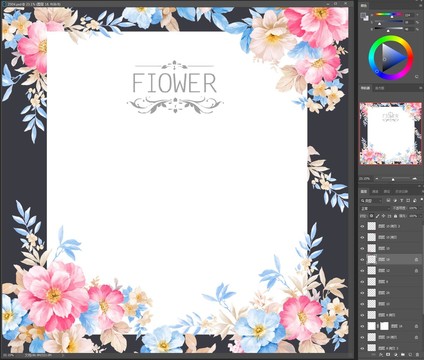Toggle eye of locked layer below selected

362,271
